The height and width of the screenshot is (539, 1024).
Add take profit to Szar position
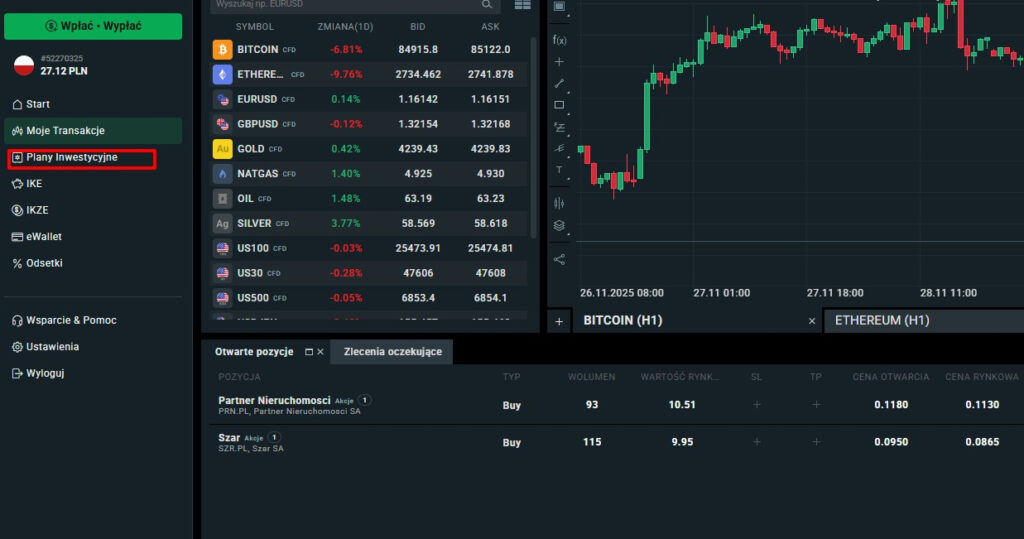816,441
